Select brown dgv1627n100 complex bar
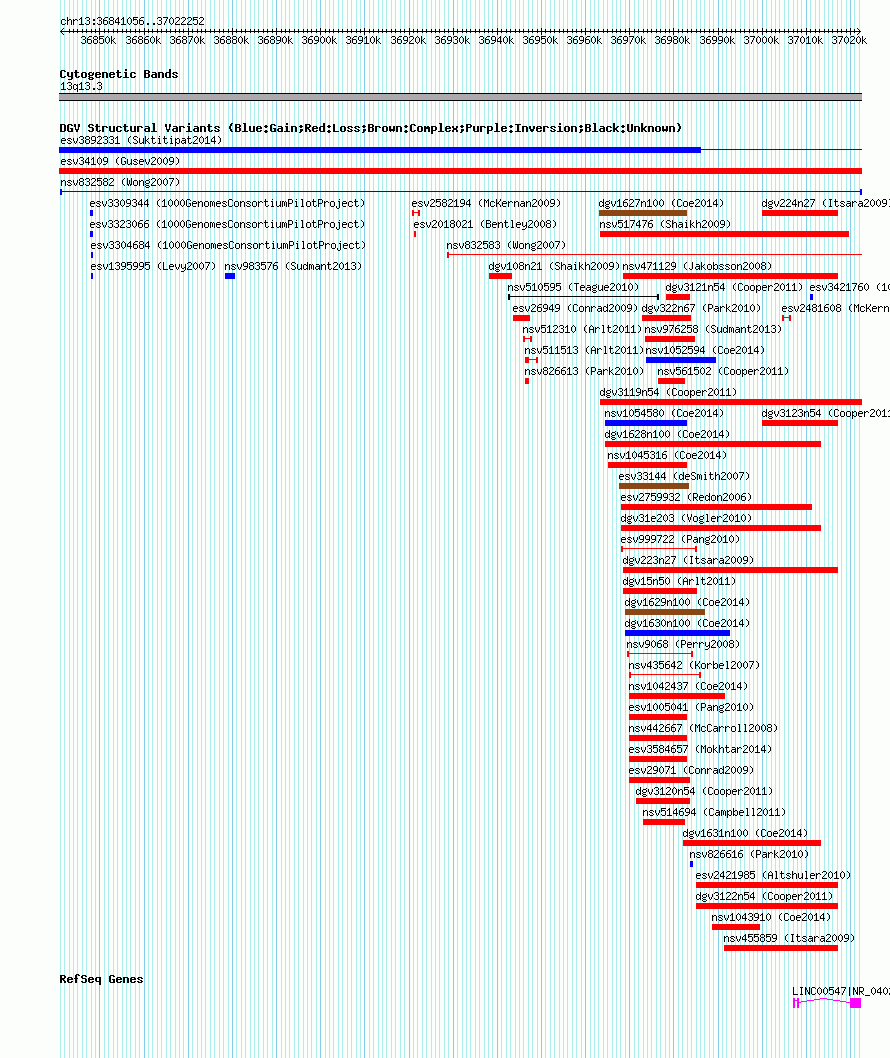The height and width of the screenshot is (1058, 890). (642, 213)
